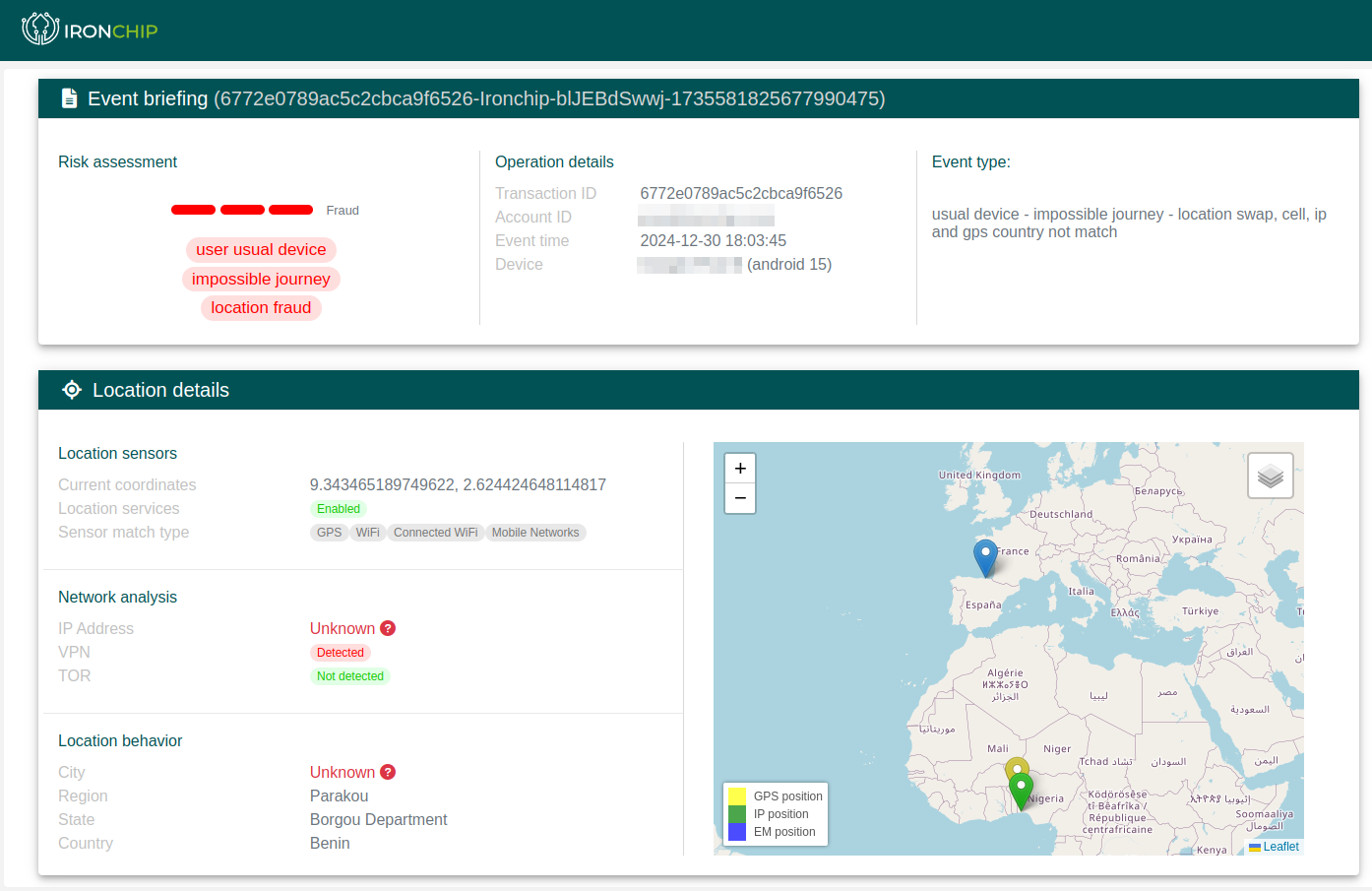Click the blue map marker near France
The image size is (1372, 891).
(x=985, y=556)
